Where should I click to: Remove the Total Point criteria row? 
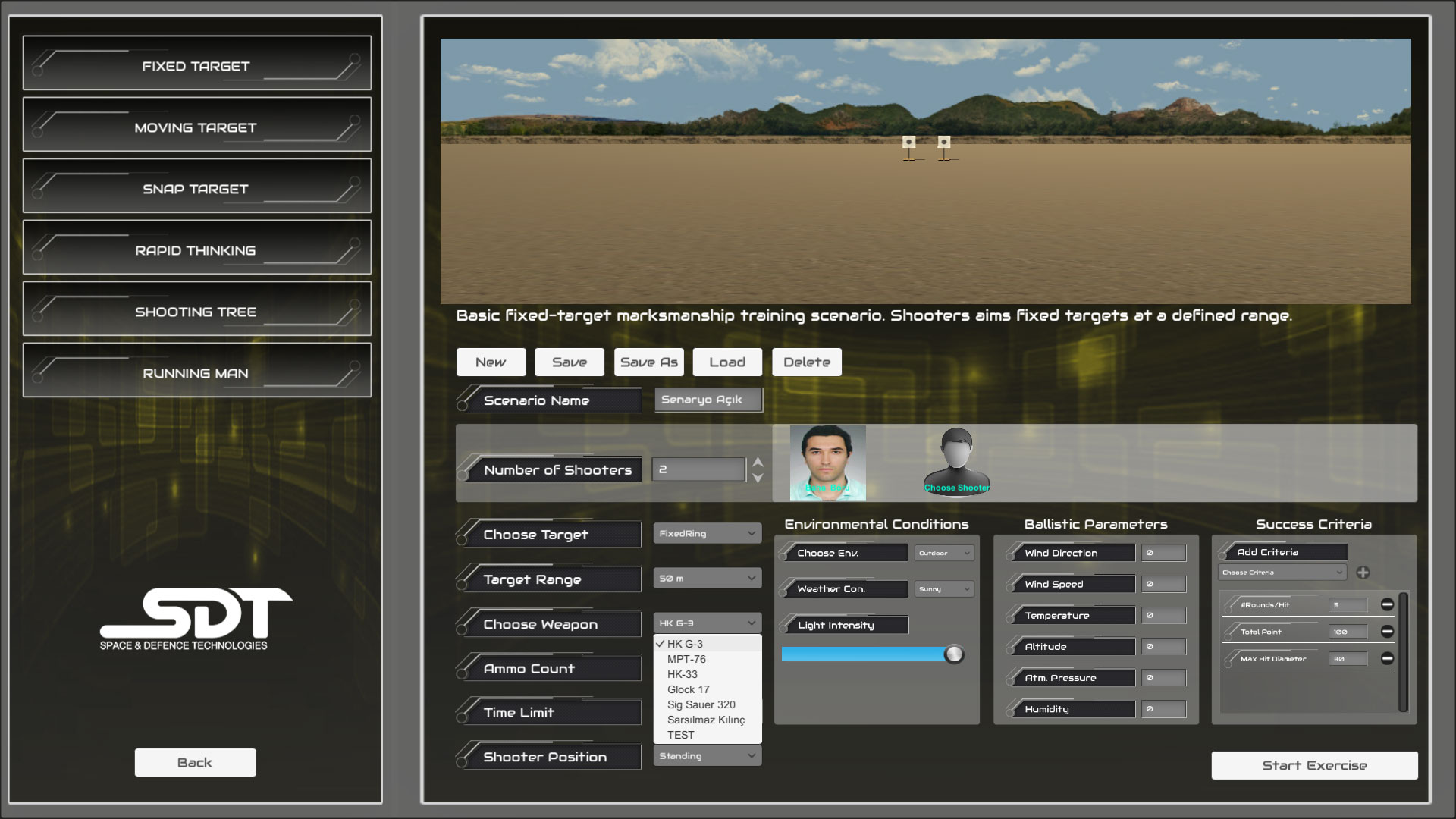1387,631
